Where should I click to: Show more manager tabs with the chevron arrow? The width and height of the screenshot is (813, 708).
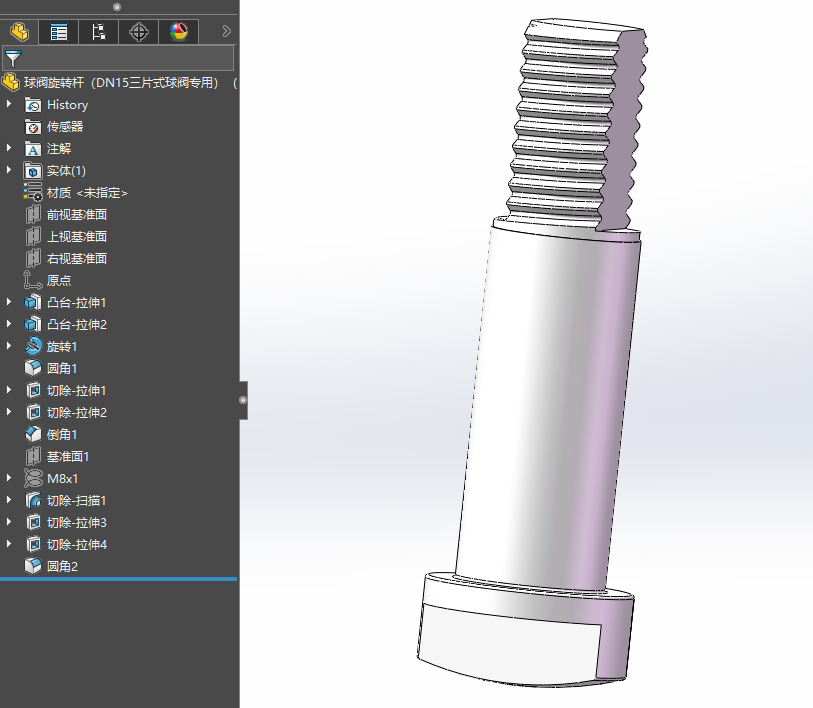coord(226,31)
